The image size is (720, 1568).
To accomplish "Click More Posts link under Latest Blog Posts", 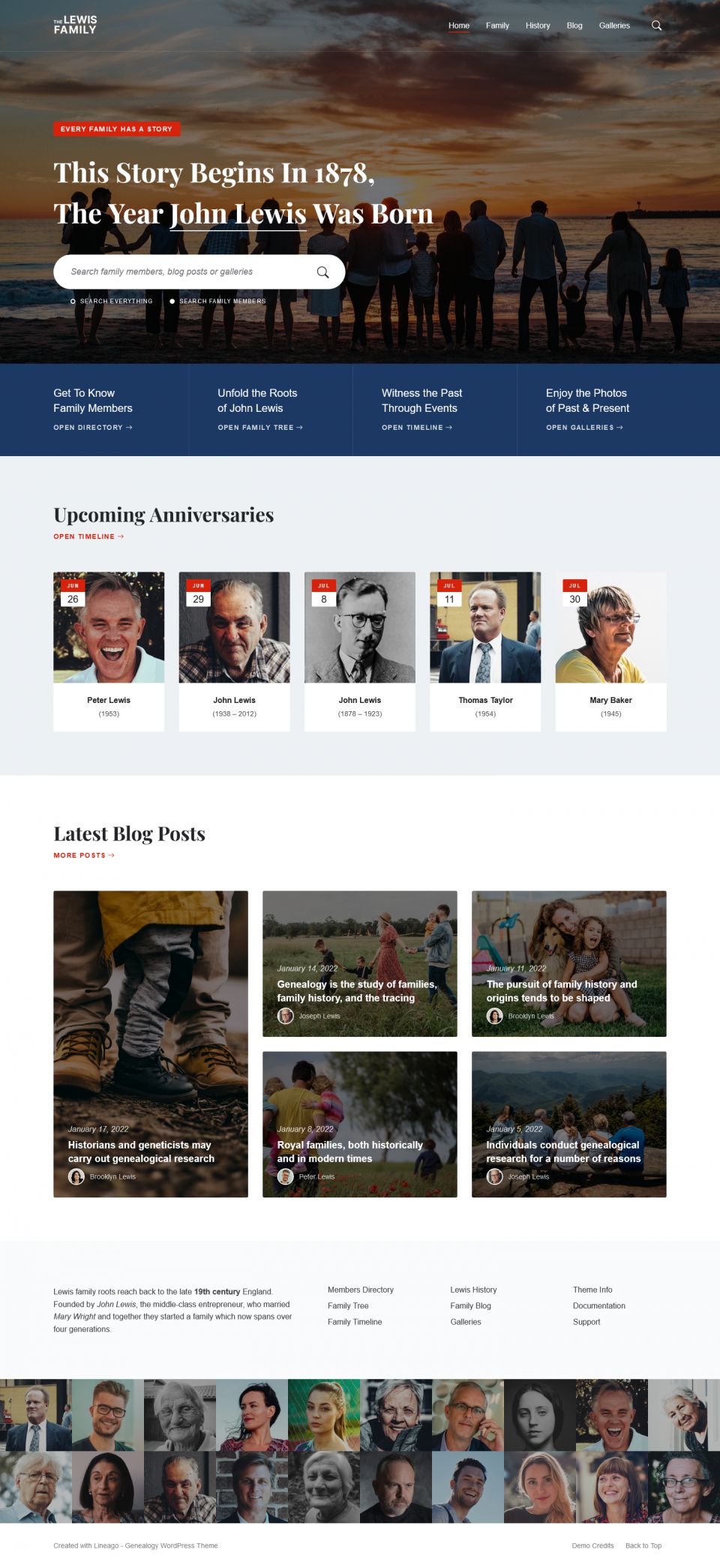I will [x=84, y=855].
